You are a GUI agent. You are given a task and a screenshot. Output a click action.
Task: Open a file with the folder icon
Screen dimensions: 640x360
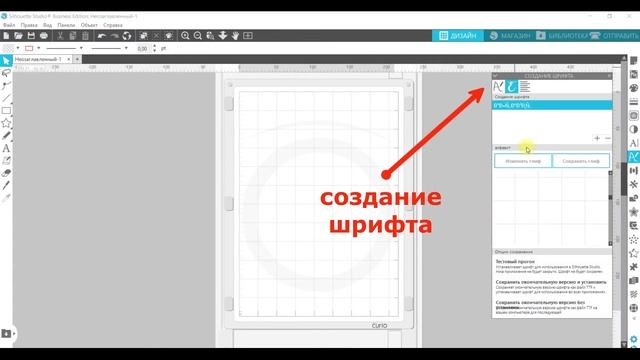click(x=18, y=36)
